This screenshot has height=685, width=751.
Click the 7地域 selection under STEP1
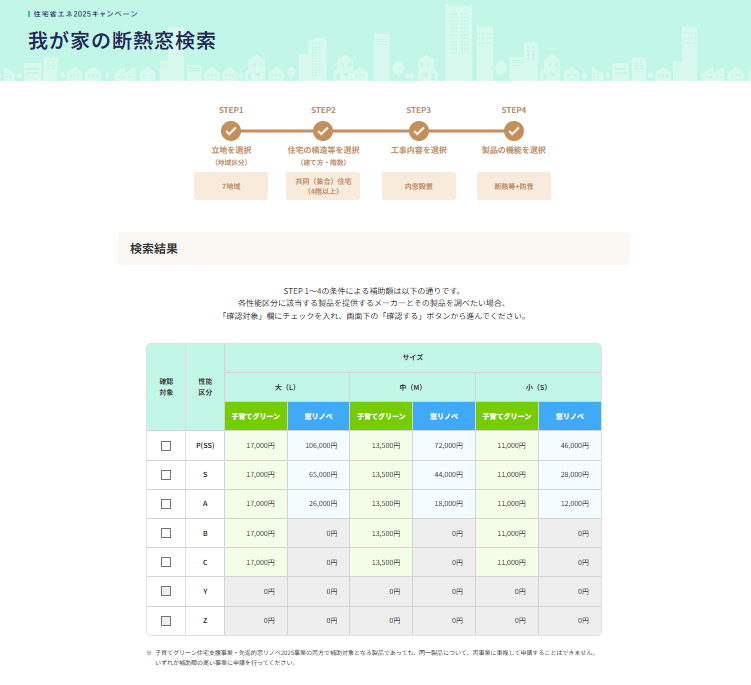tap(231, 186)
